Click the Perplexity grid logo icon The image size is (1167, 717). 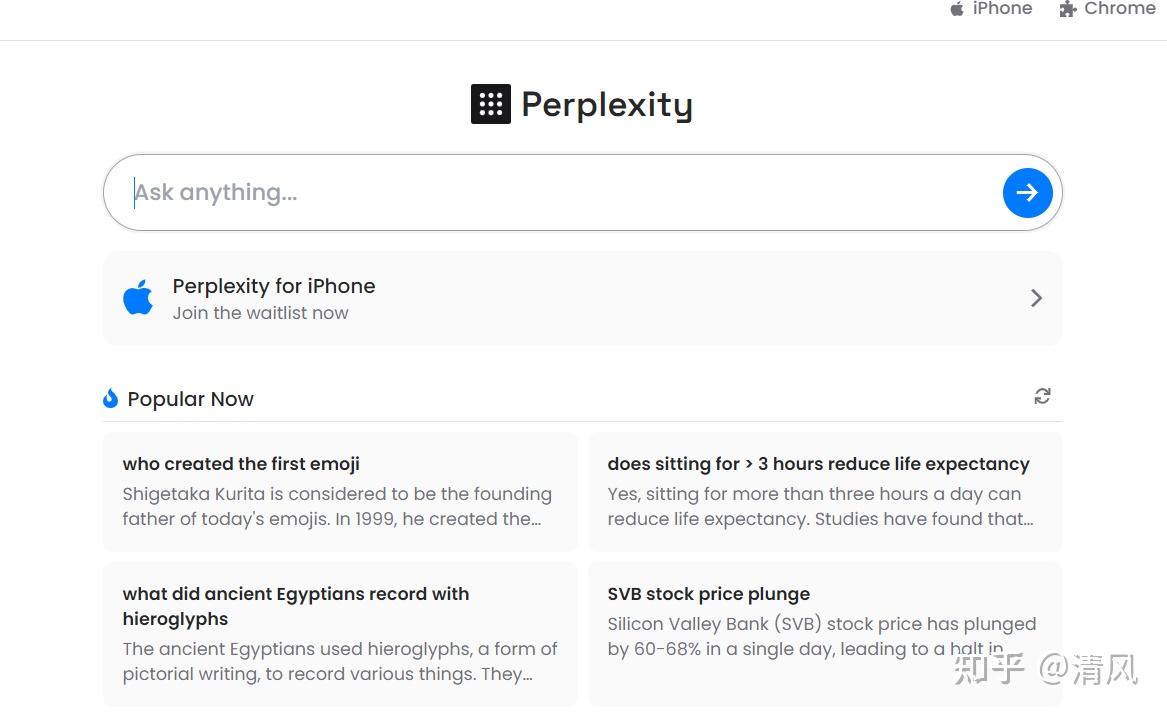point(490,104)
